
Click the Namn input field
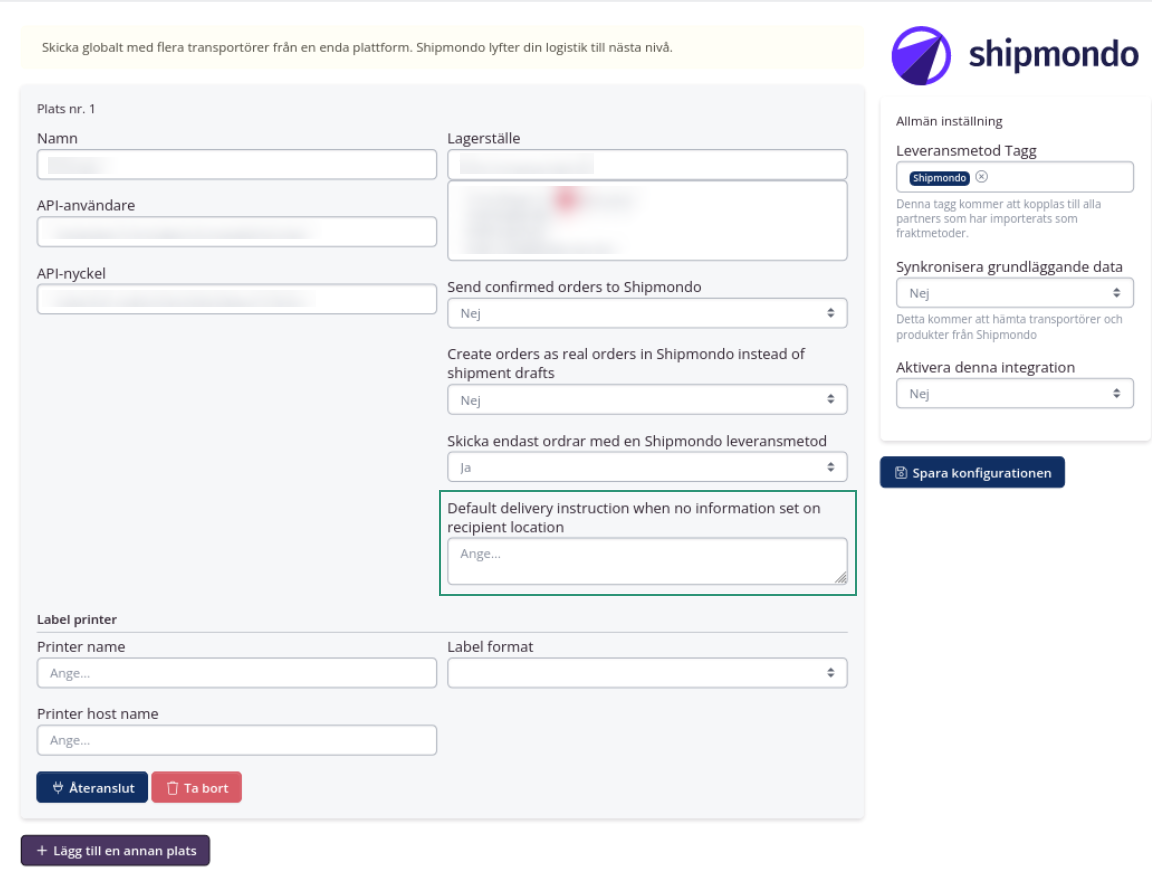pyautogui.click(x=236, y=165)
